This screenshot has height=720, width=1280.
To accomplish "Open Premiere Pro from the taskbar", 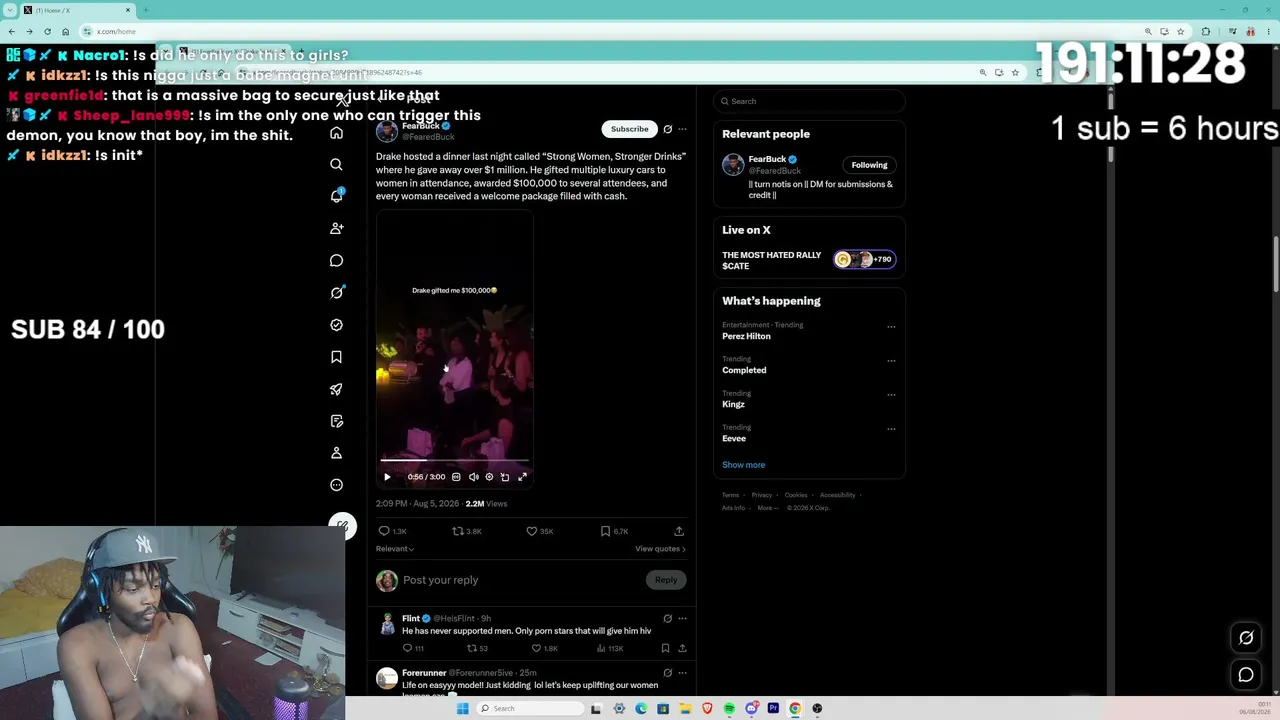I will (773, 708).
